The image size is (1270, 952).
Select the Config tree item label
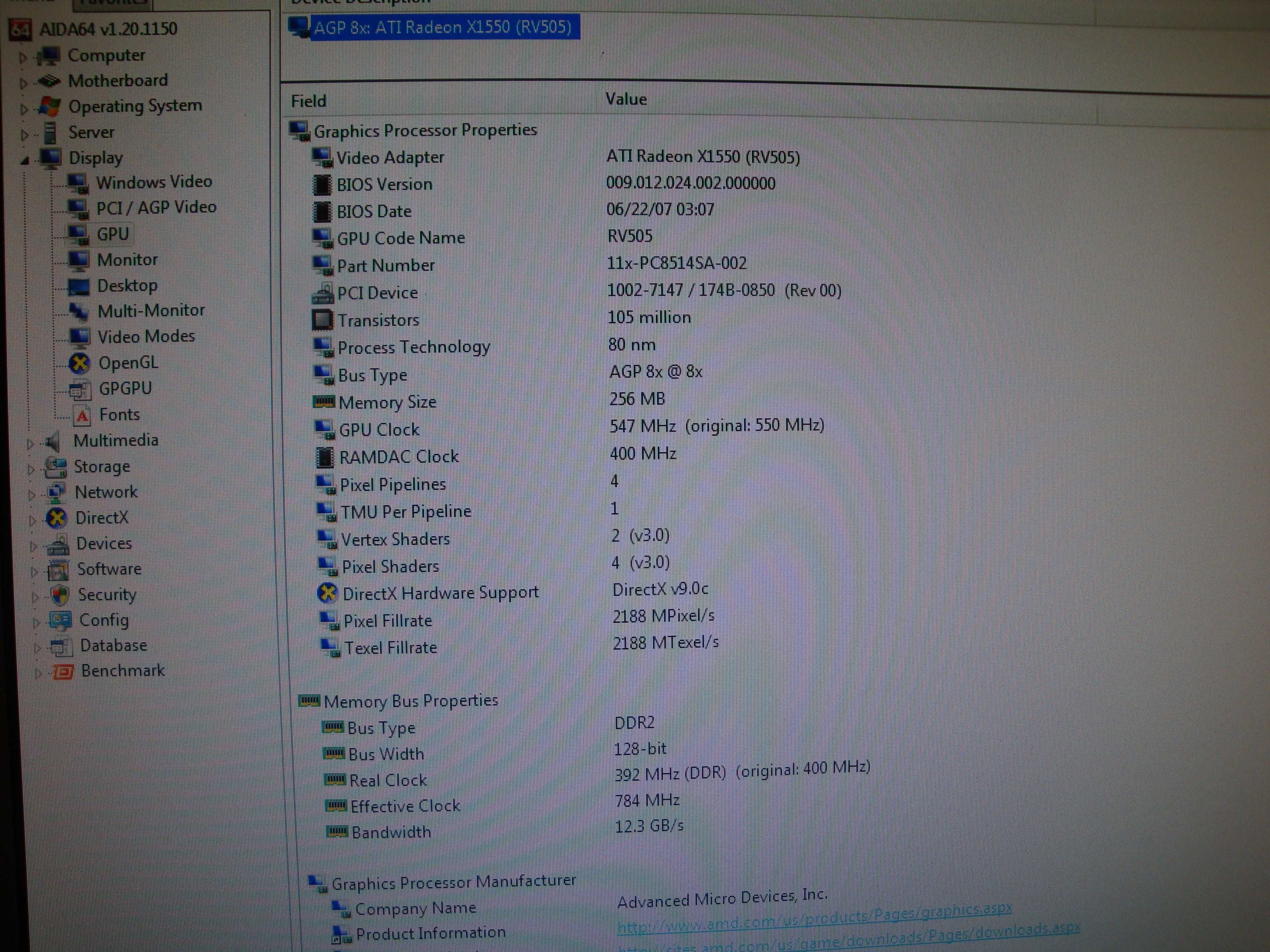pos(104,620)
